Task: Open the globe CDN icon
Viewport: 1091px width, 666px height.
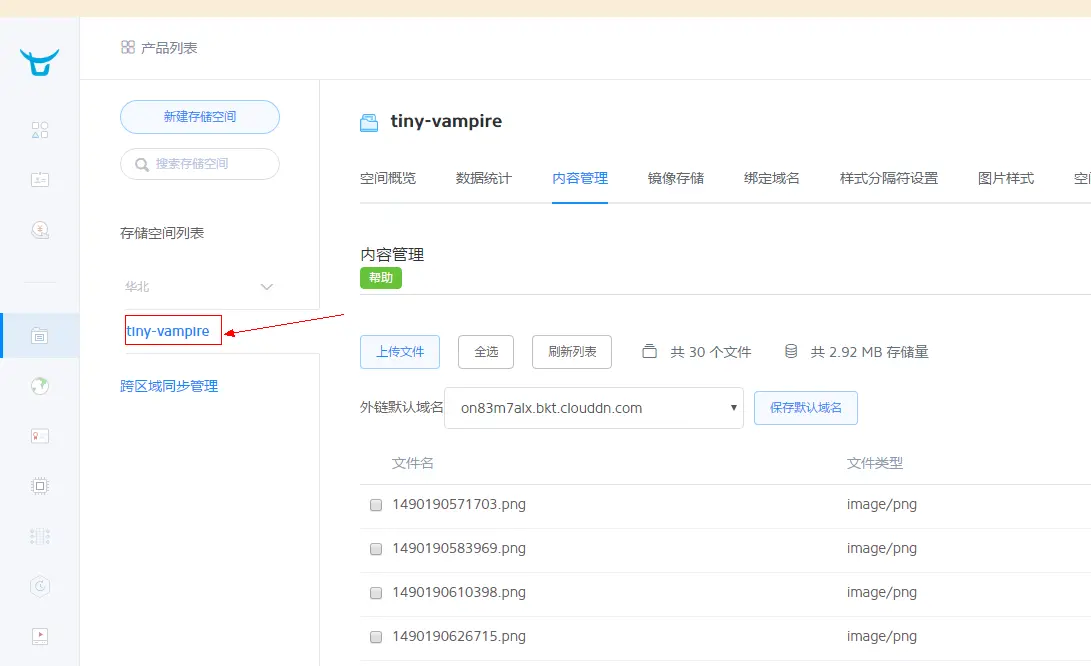Action: 40,386
